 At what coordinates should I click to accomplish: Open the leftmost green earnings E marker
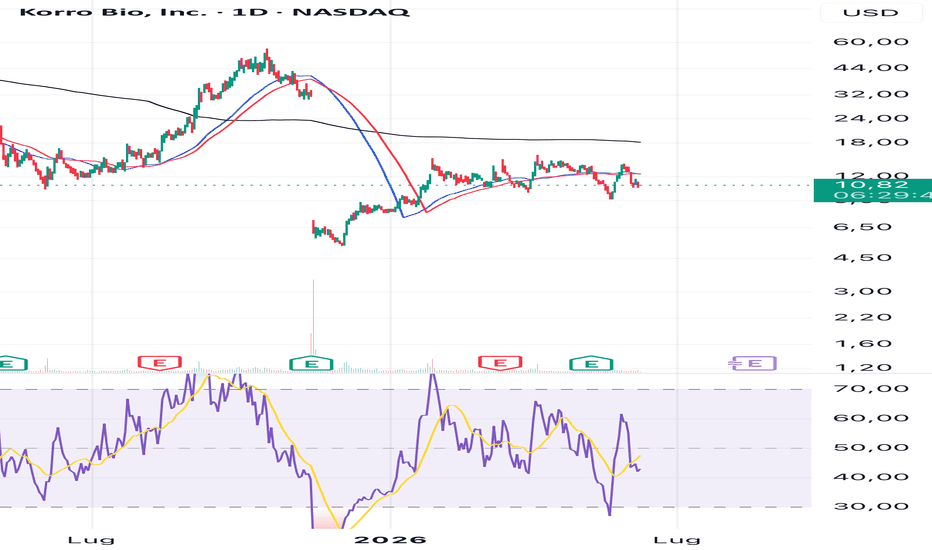coord(11,363)
